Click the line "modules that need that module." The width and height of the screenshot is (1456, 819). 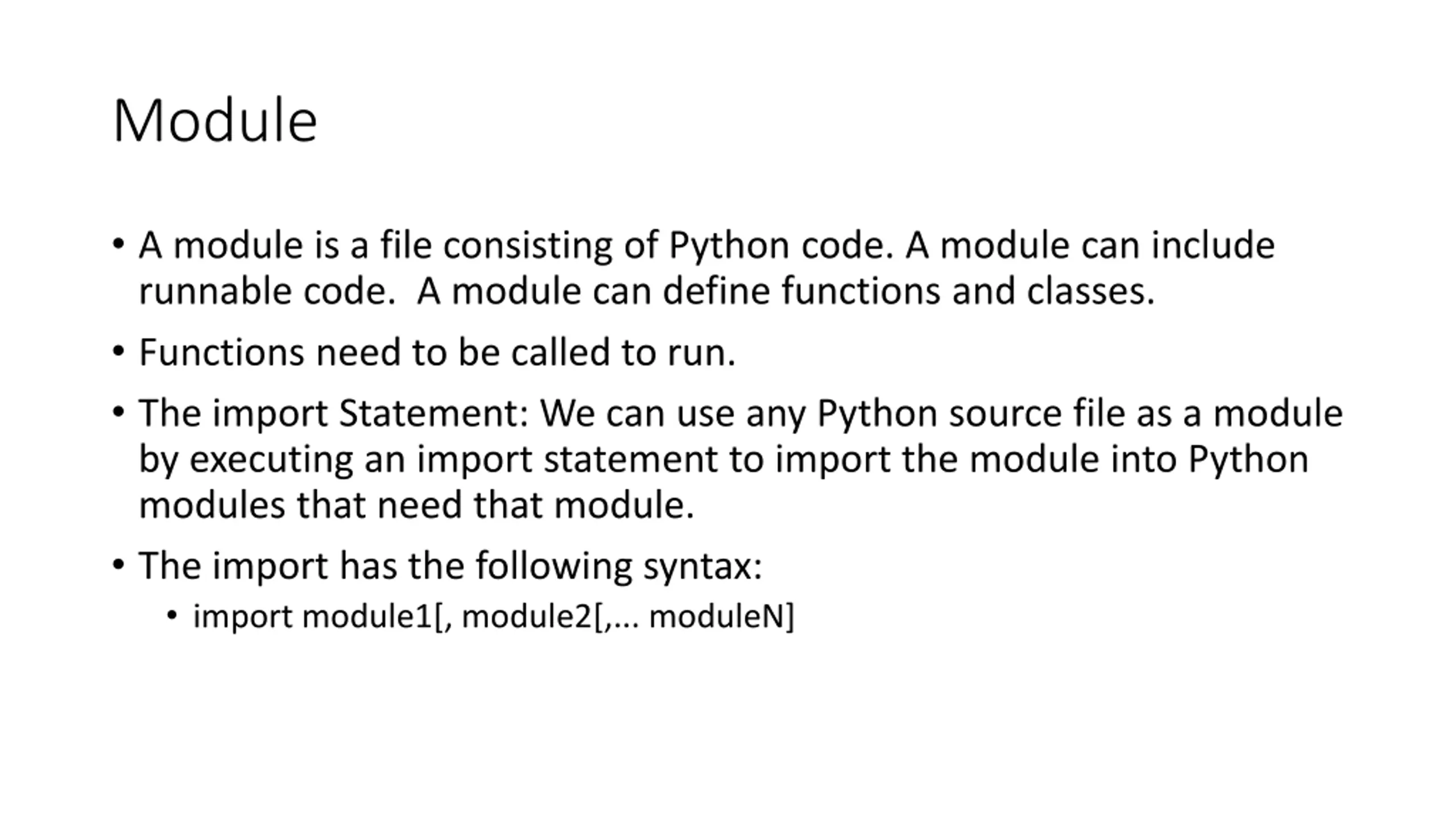(x=416, y=506)
